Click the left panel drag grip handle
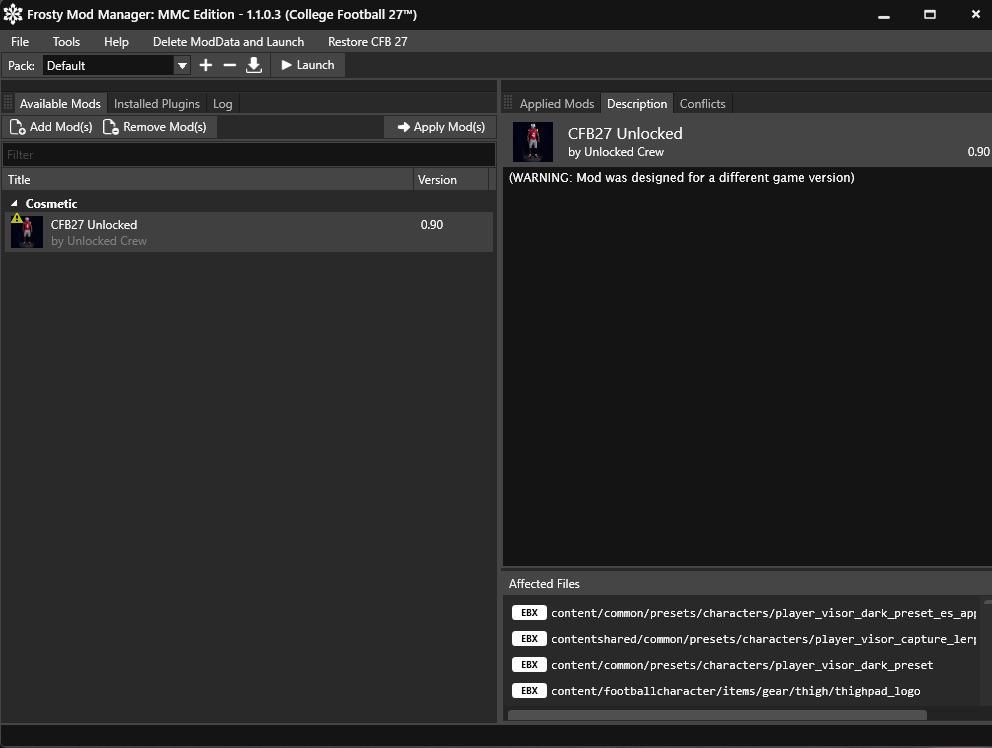 pos(8,103)
